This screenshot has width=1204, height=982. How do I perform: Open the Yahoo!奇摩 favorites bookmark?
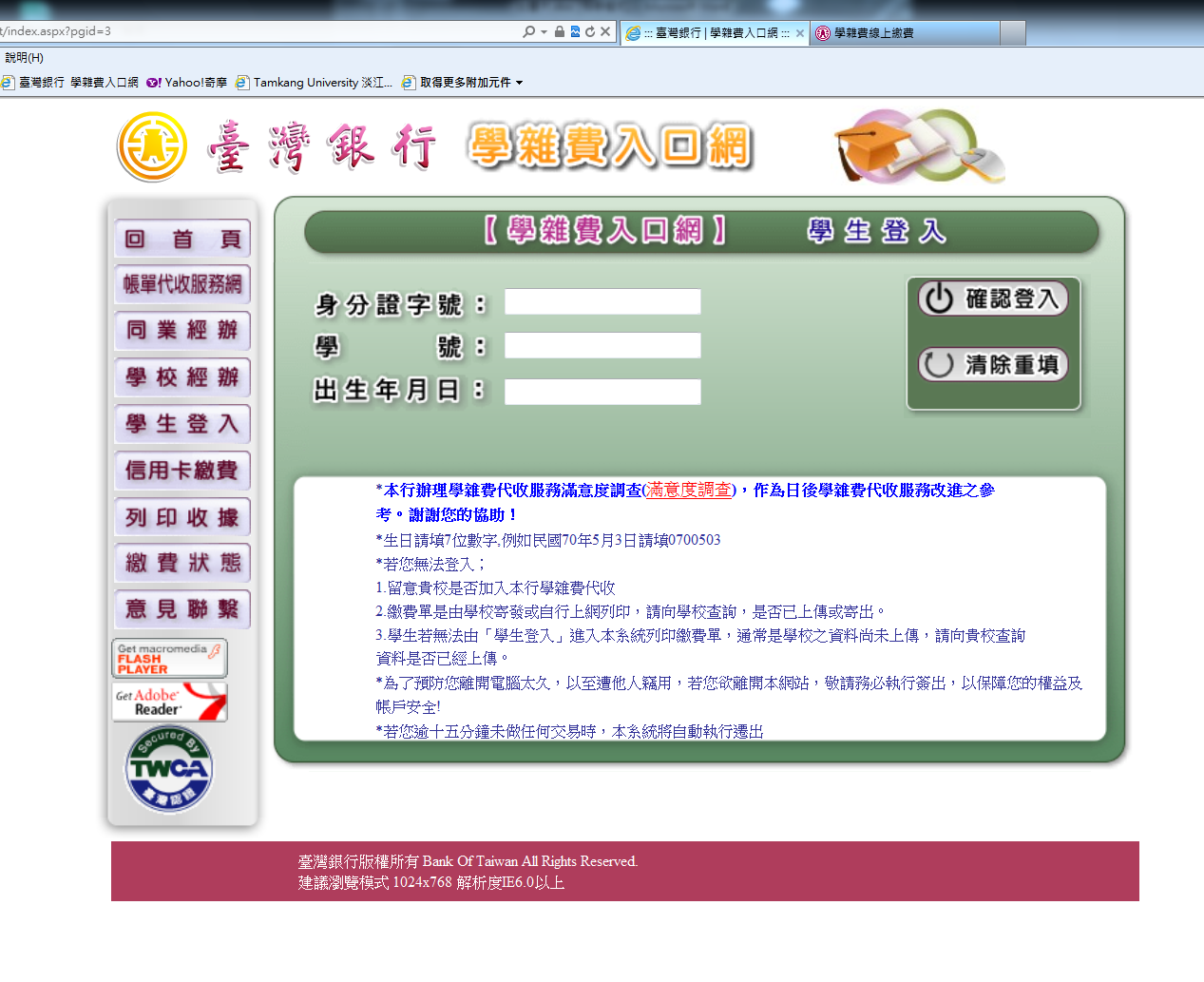pos(187,83)
